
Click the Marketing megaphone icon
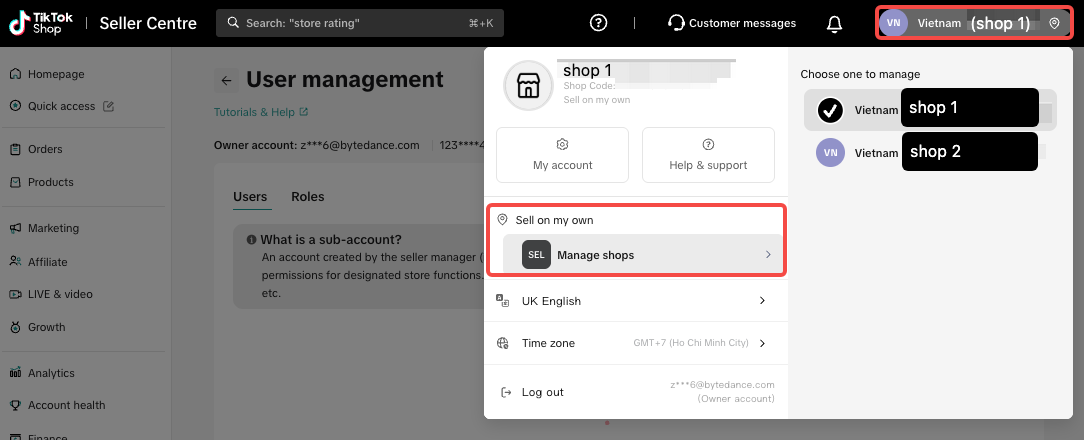pyautogui.click(x=15, y=228)
